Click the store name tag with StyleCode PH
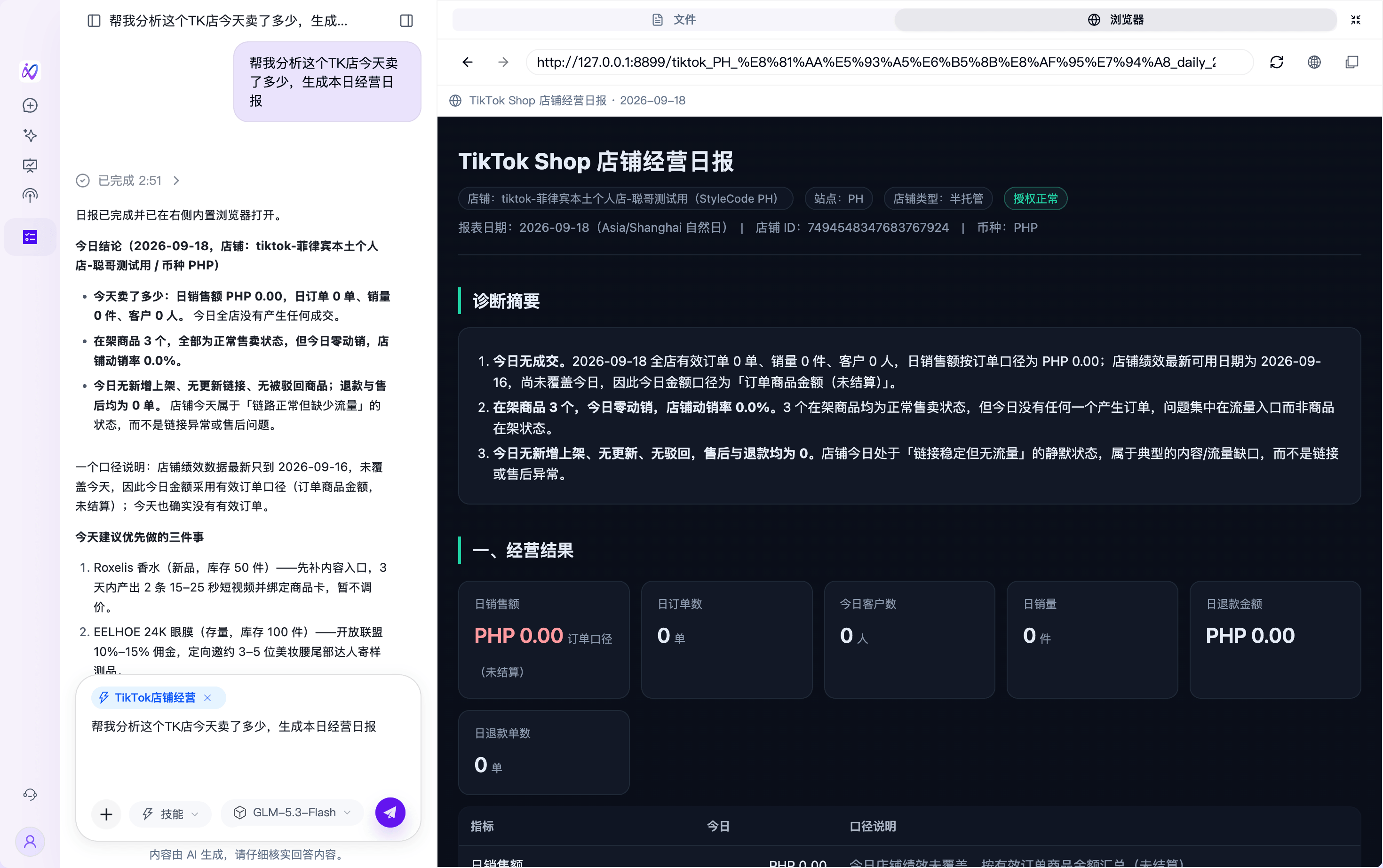The image size is (1383, 868). point(626,198)
